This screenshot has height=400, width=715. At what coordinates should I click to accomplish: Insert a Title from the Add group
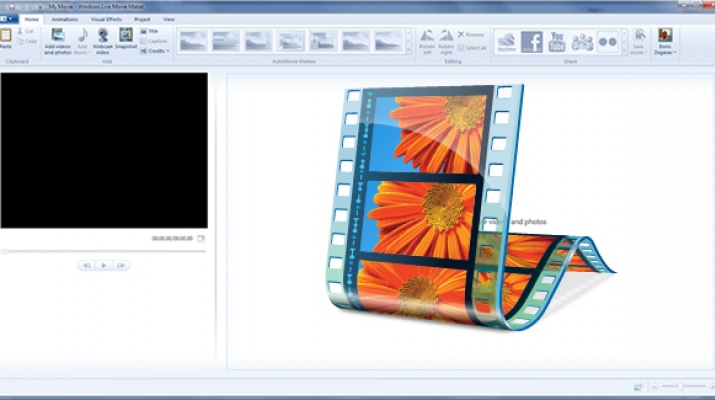(x=149, y=31)
